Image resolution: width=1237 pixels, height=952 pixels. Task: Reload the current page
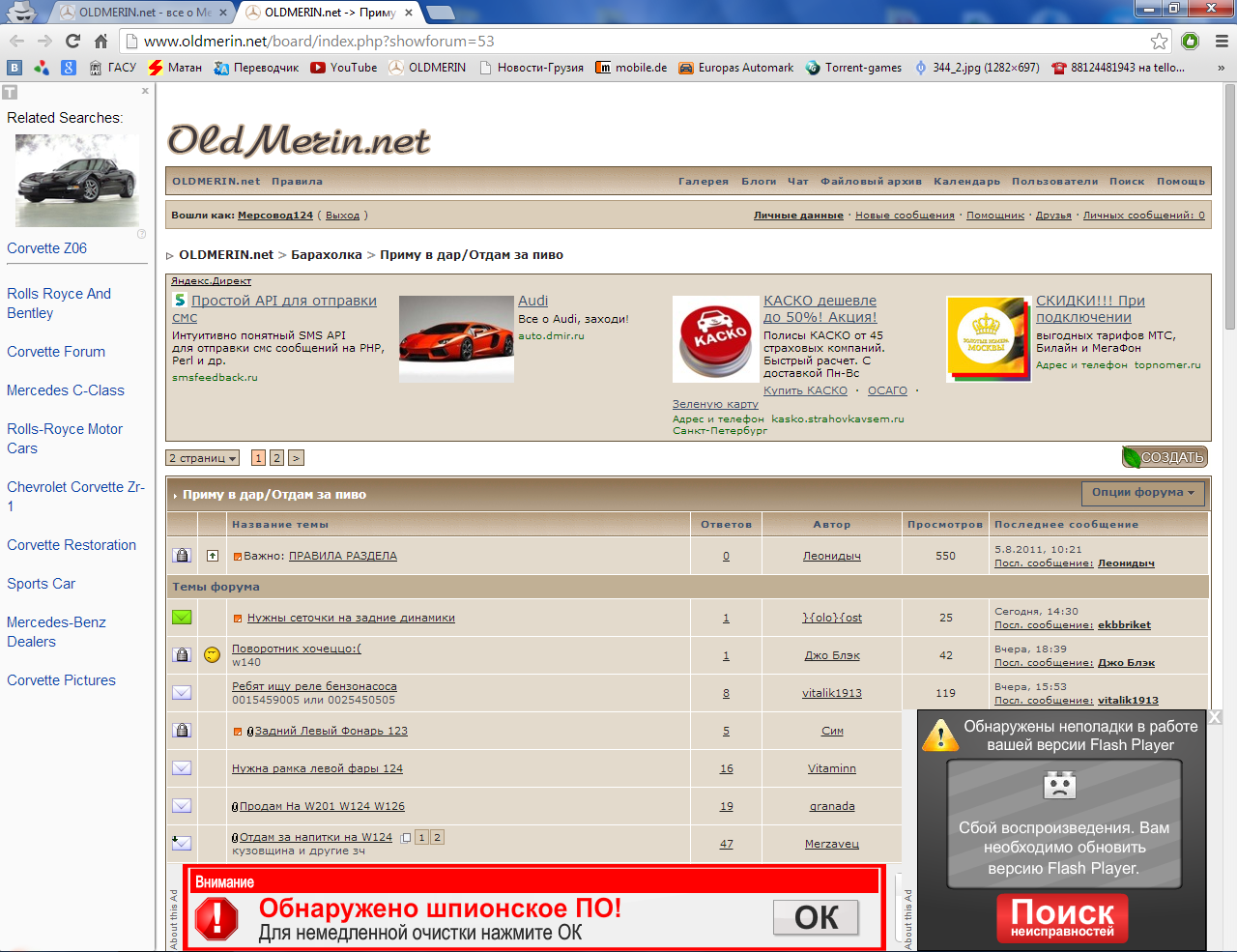[x=72, y=41]
